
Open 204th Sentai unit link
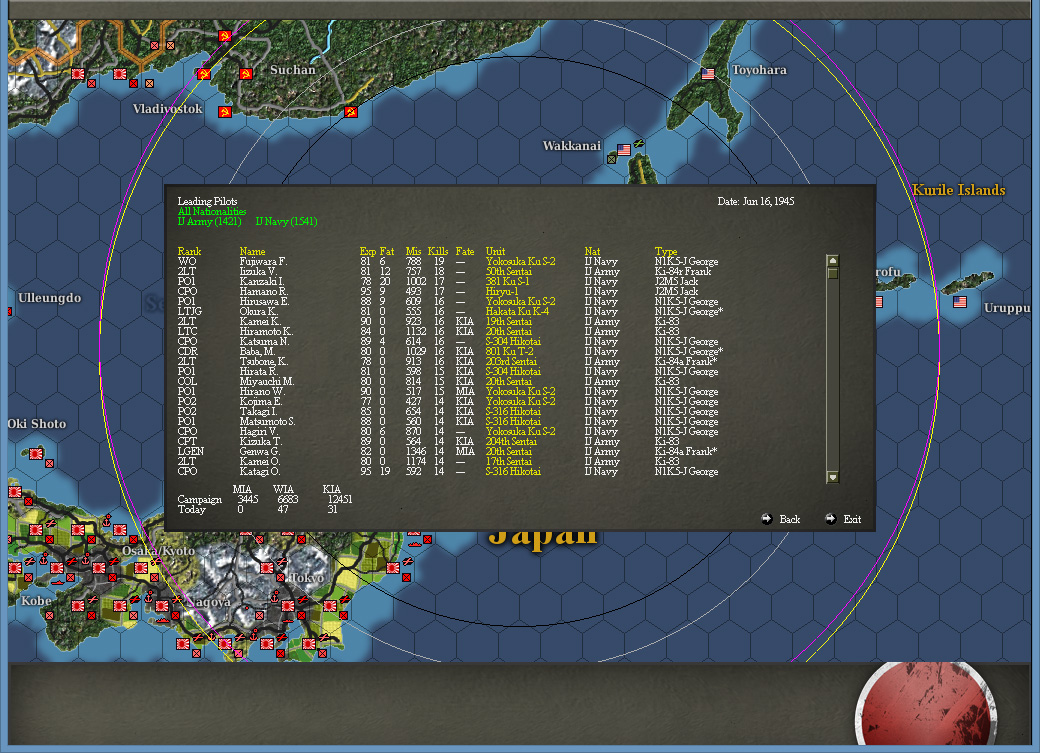pyautogui.click(x=511, y=441)
